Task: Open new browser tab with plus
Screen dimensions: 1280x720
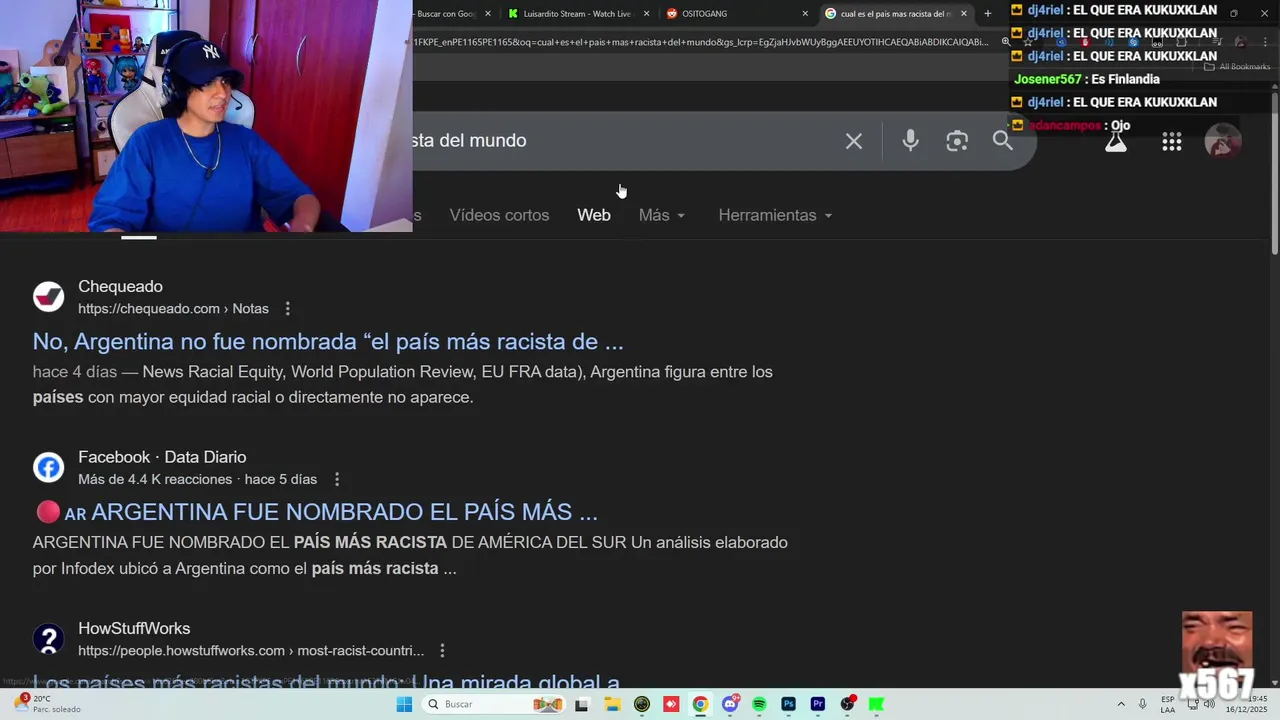Action: [x=988, y=14]
